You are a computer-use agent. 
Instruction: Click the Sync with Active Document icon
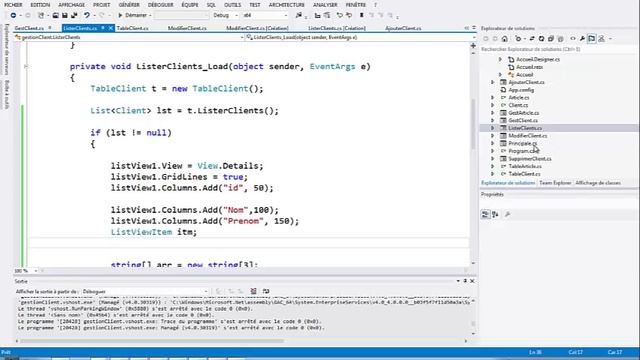click(532, 39)
